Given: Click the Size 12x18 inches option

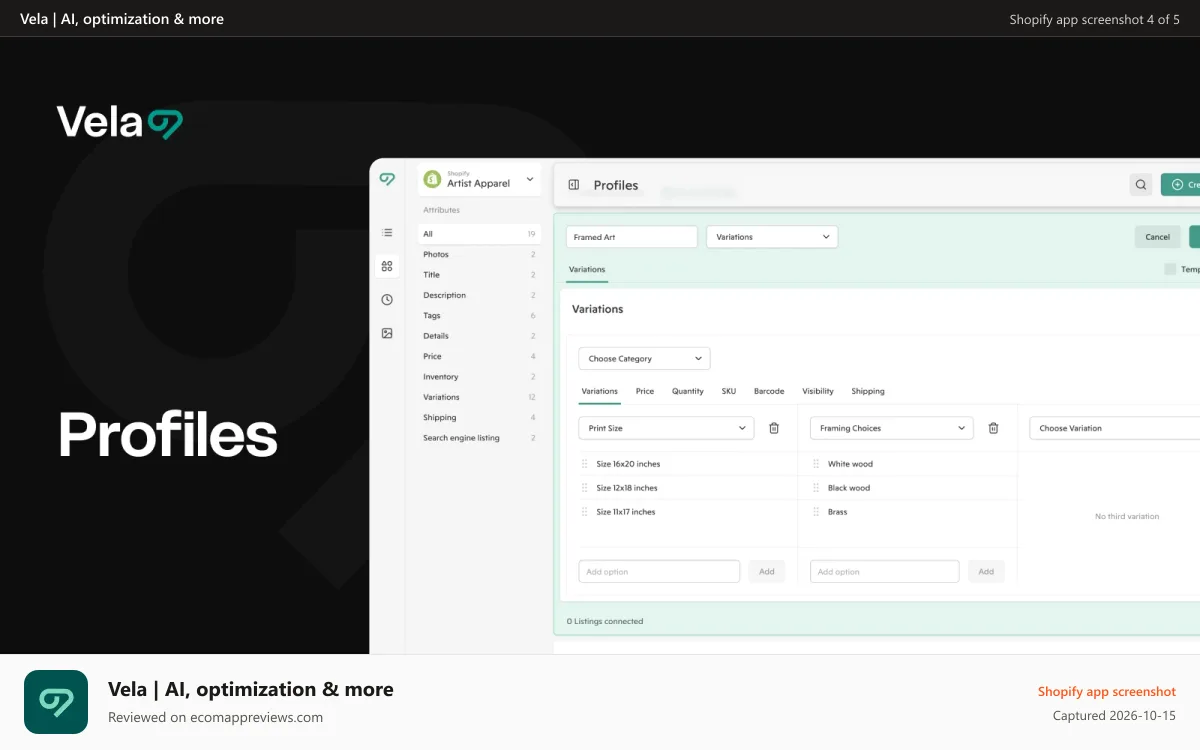Looking at the screenshot, I should coord(627,488).
